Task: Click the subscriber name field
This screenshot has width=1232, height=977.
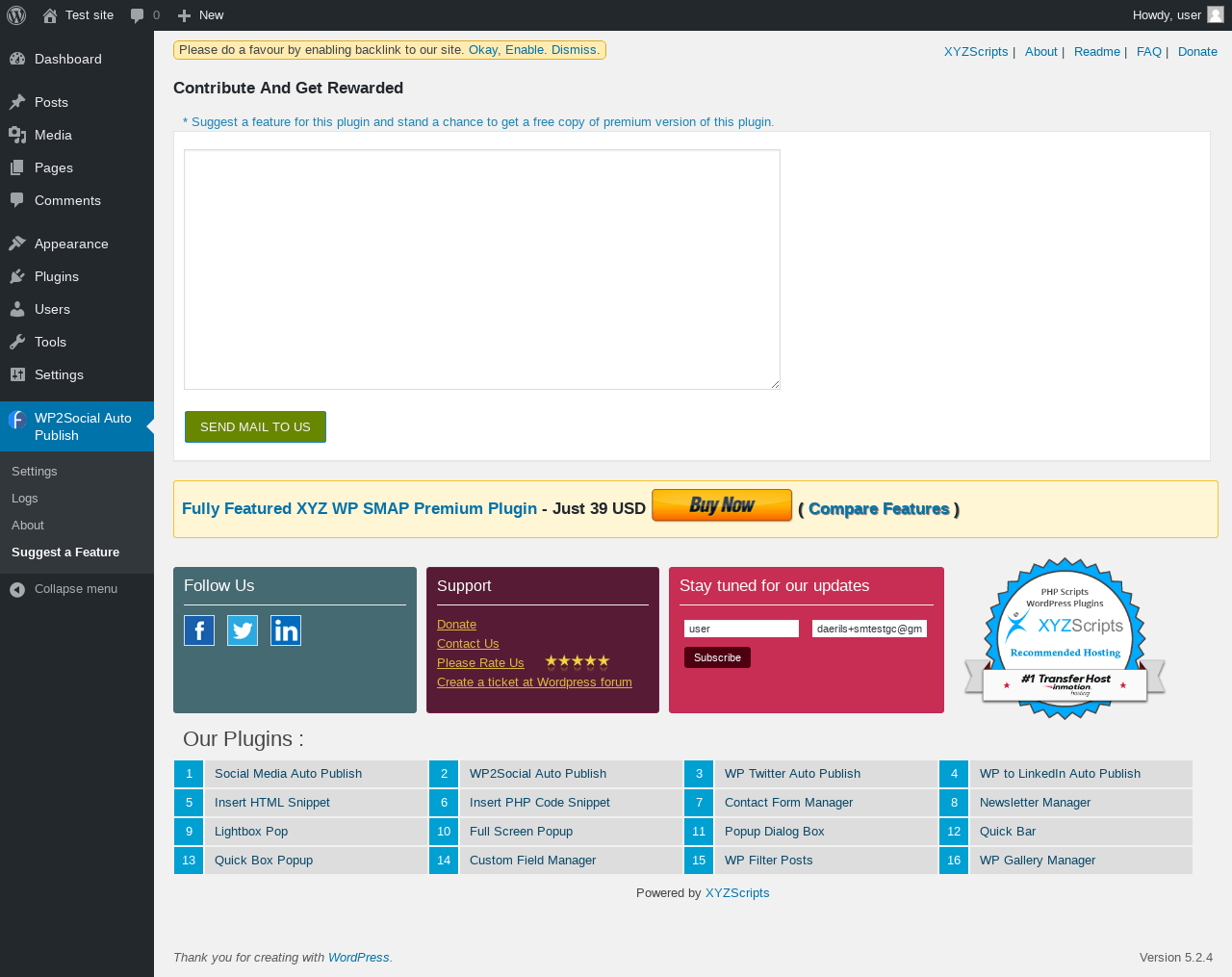Action: pyautogui.click(x=741, y=629)
